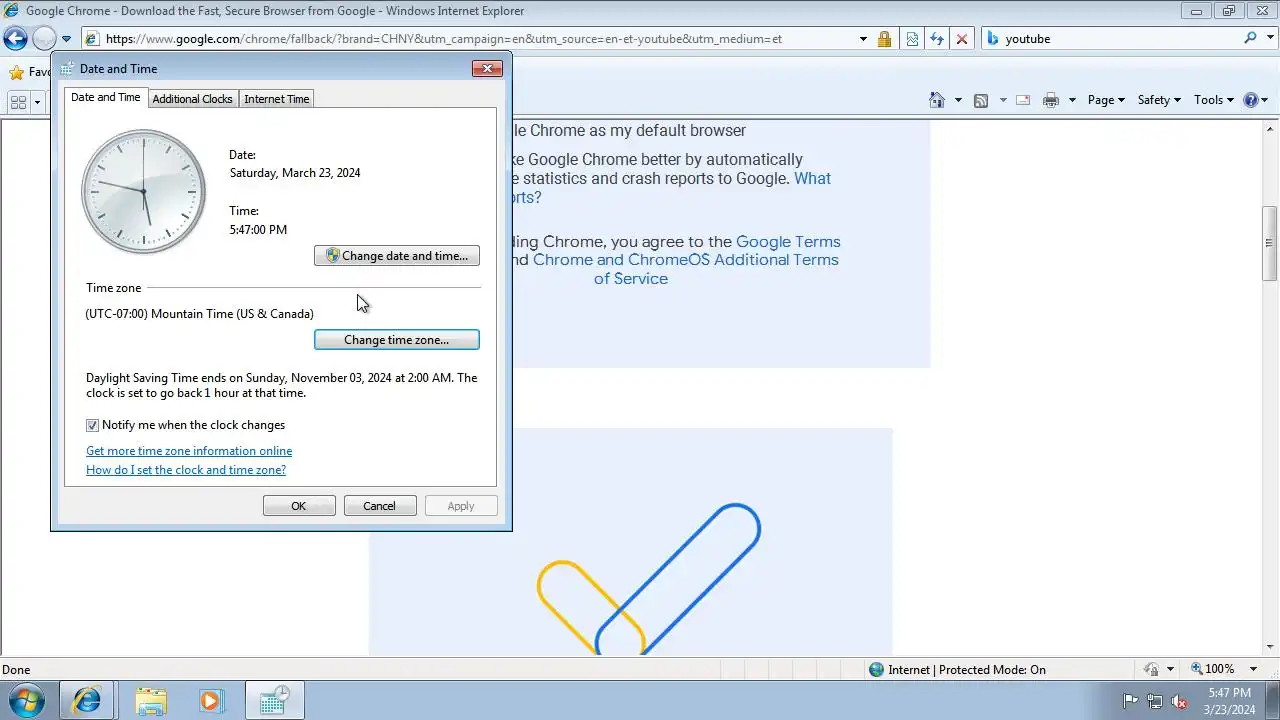The width and height of the screenshot is (1280, 720).
Task: Close the Date and Time dialog
Action: click(x=487, y=69)
